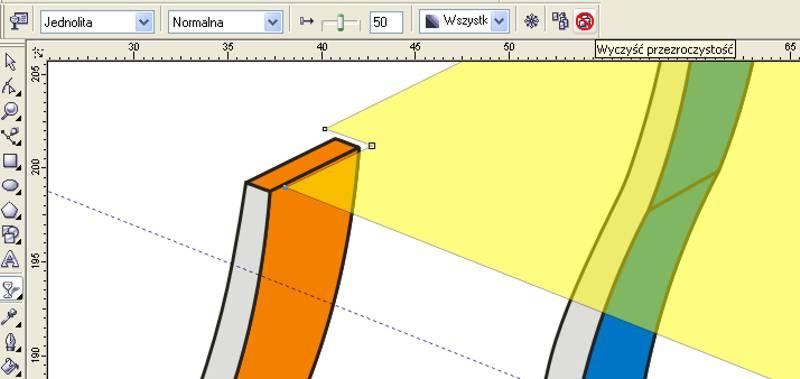Click the Clear transparency red icon
This screenshot has height=379, width=800.
584,21
